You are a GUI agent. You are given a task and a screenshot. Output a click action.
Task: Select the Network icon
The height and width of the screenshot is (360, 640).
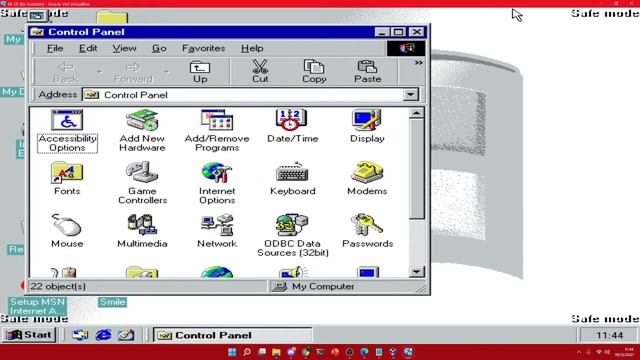pos(217,231)
